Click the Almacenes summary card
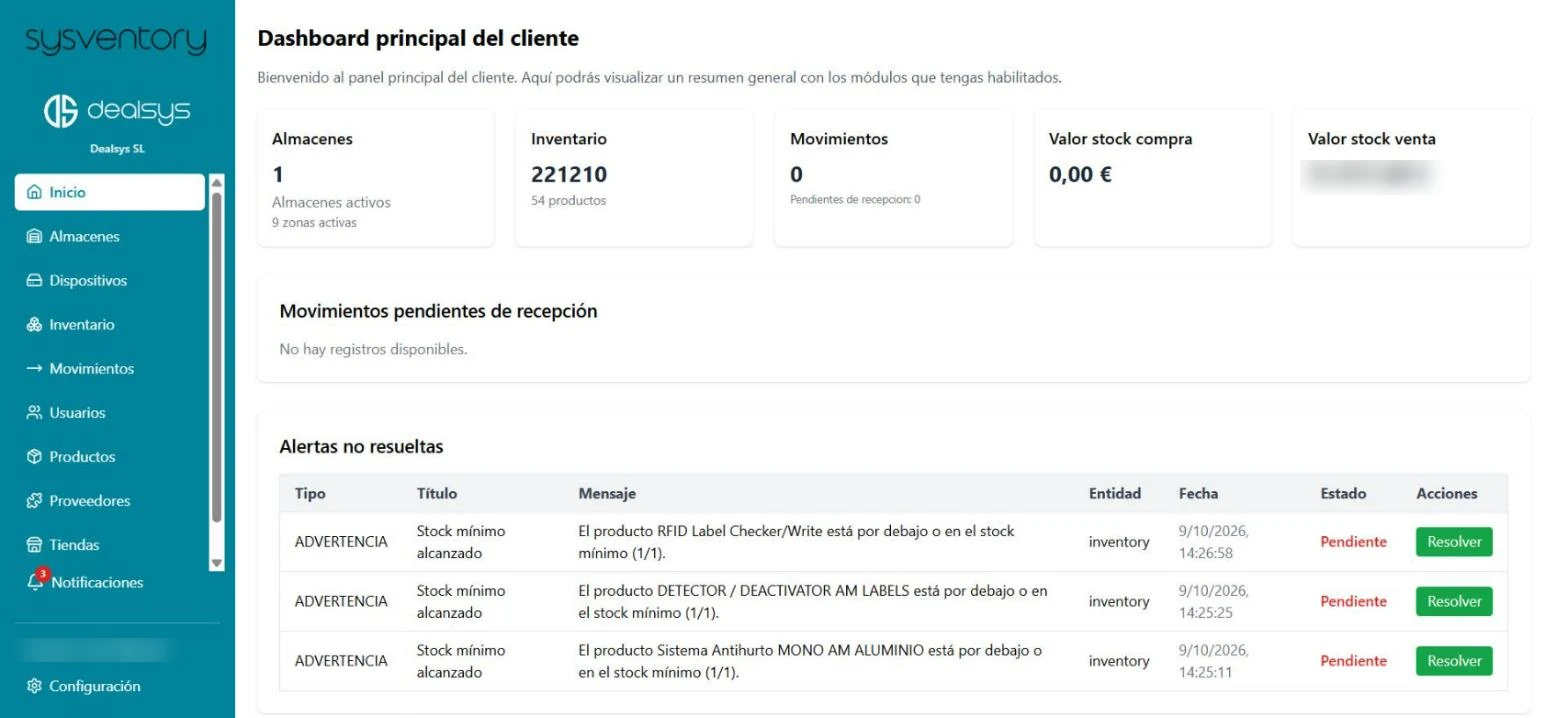 [x=376, y=178]
